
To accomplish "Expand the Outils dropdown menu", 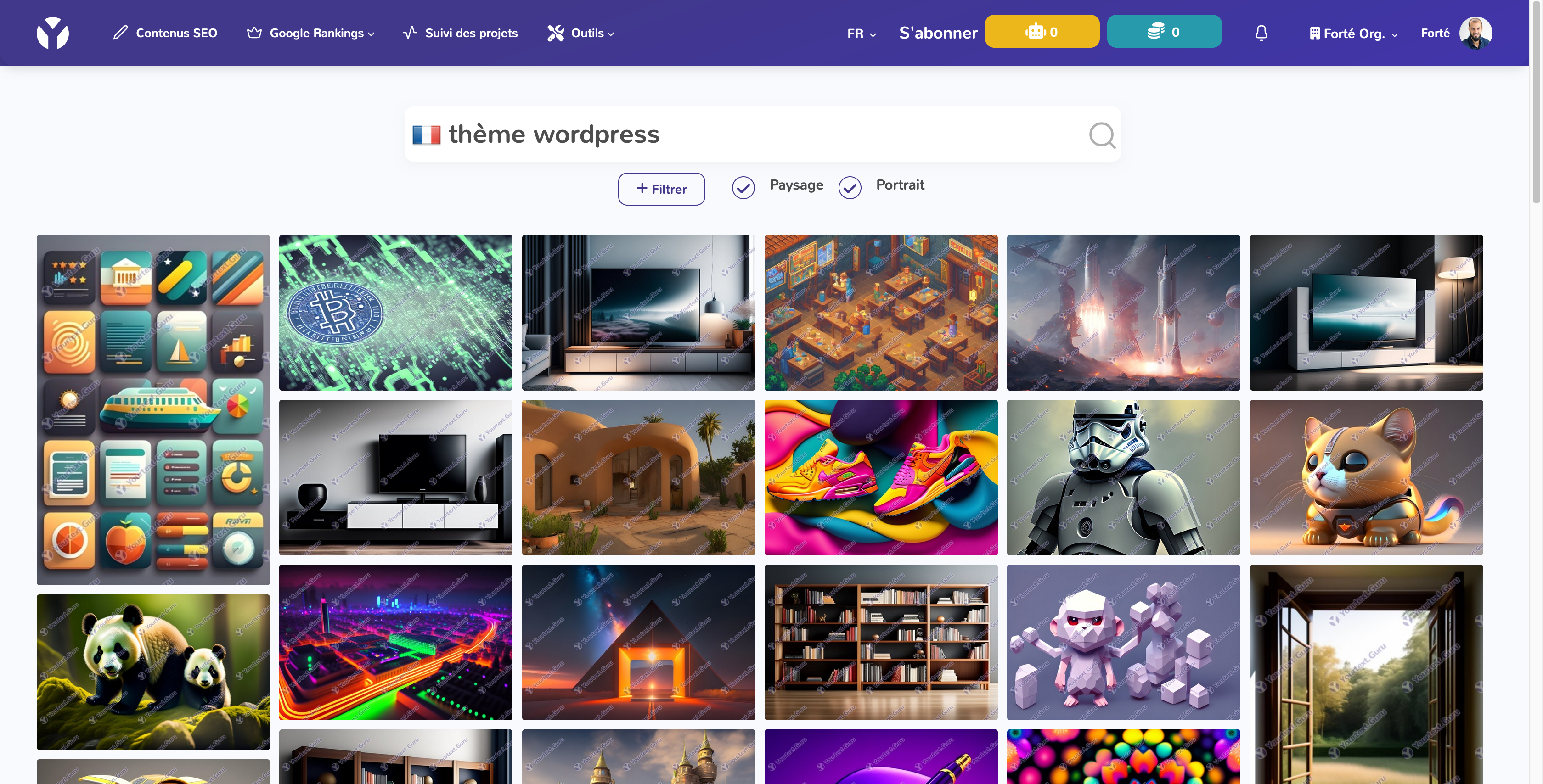I will click(592, 33).
